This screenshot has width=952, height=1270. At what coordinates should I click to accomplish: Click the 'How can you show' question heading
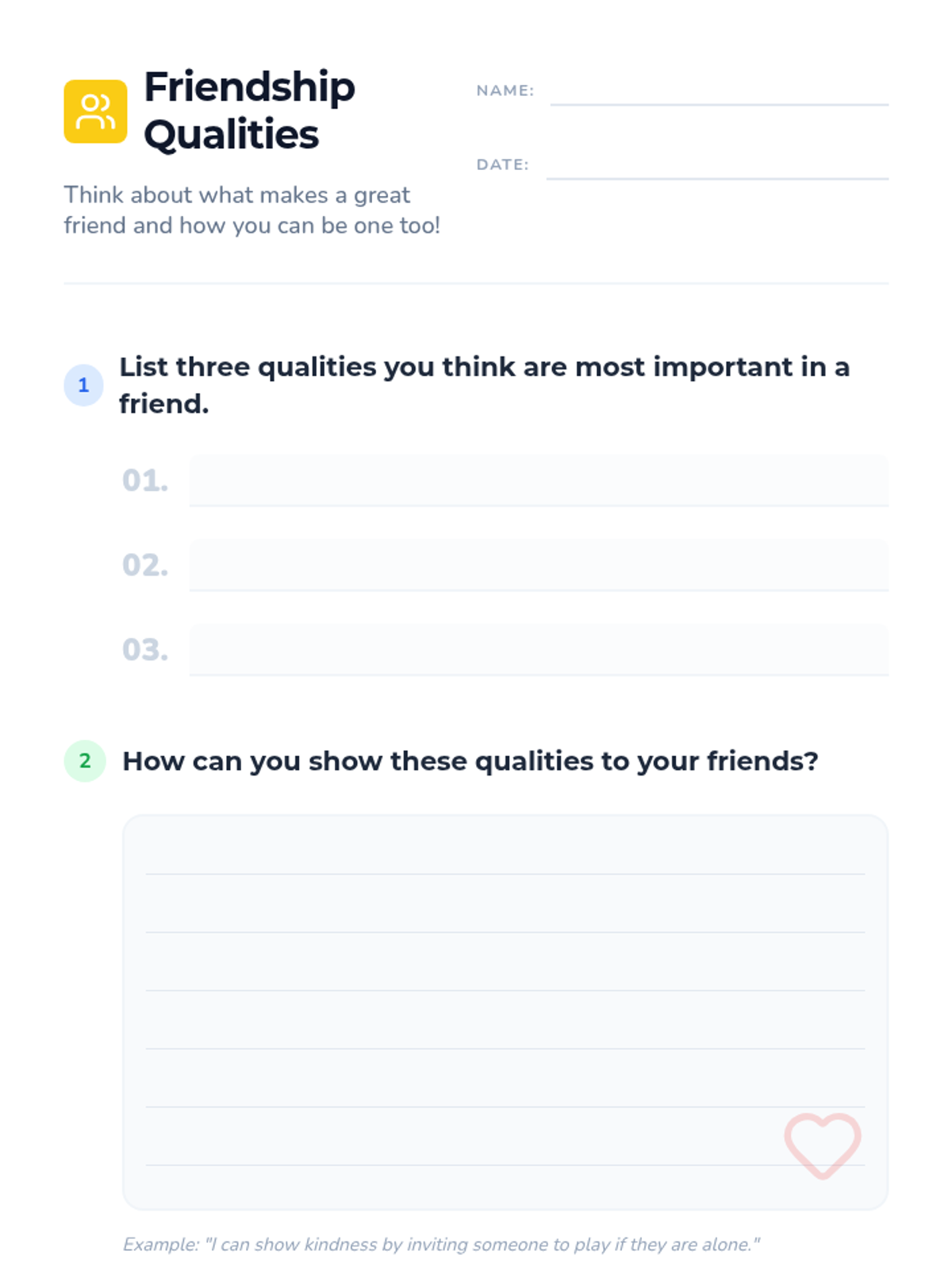470,761
